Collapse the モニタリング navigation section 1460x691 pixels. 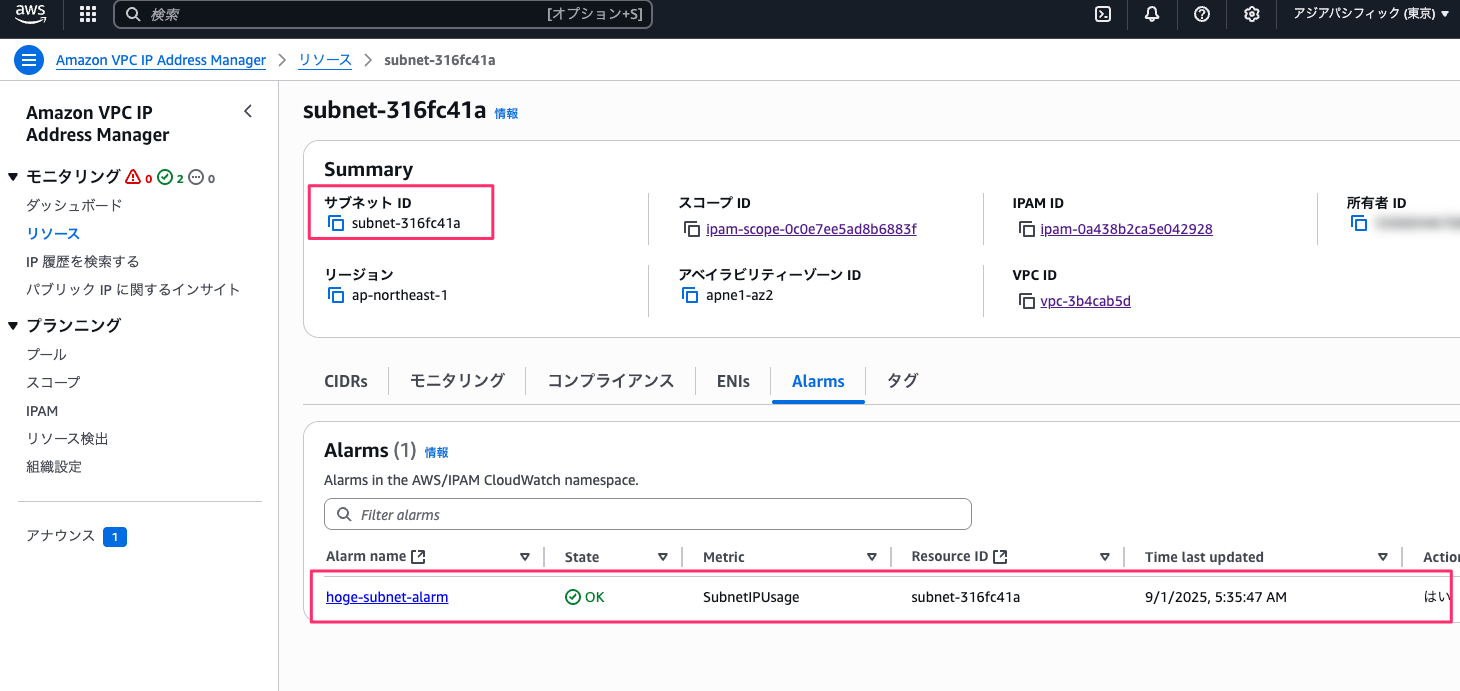tap(13, 177)
